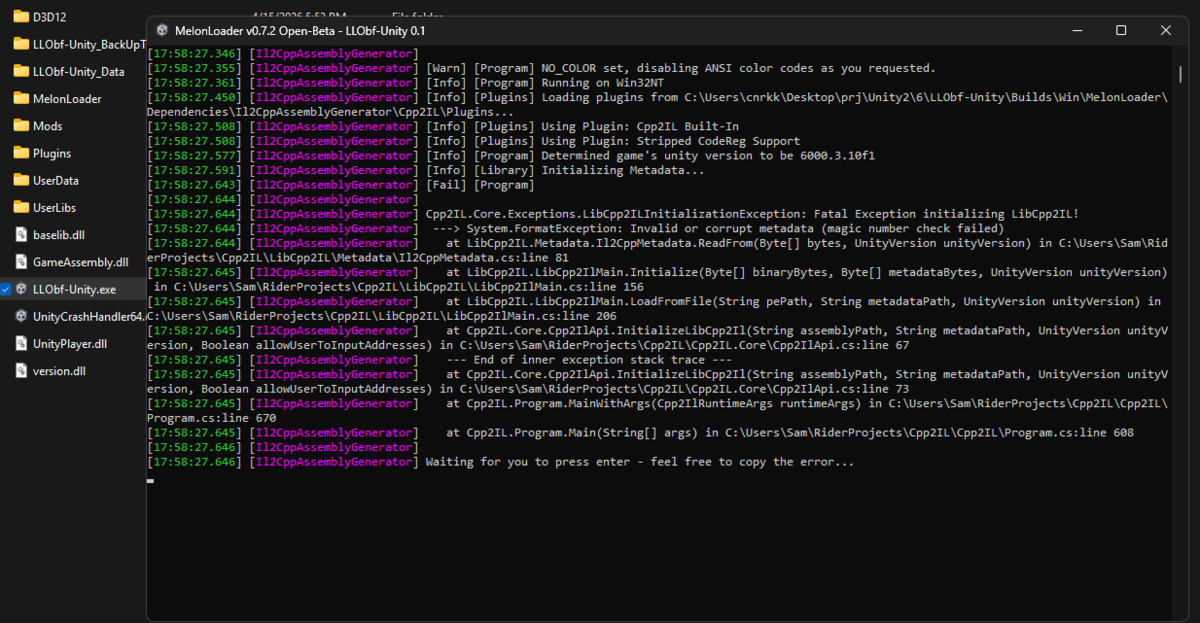Click the GameAssembly.dll file icon
1200x623 pixels.
click(21, 262)
